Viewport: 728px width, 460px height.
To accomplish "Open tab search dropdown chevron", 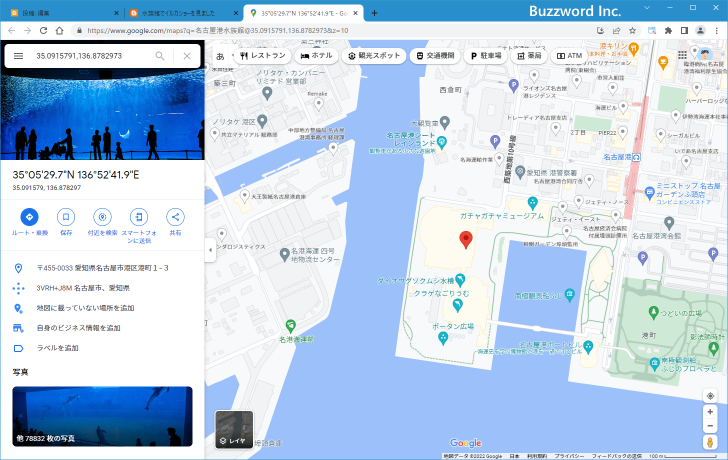I will 647,8.
